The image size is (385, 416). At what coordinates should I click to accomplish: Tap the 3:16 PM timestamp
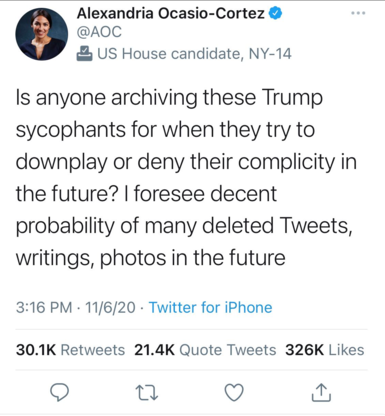click(44, 307)
